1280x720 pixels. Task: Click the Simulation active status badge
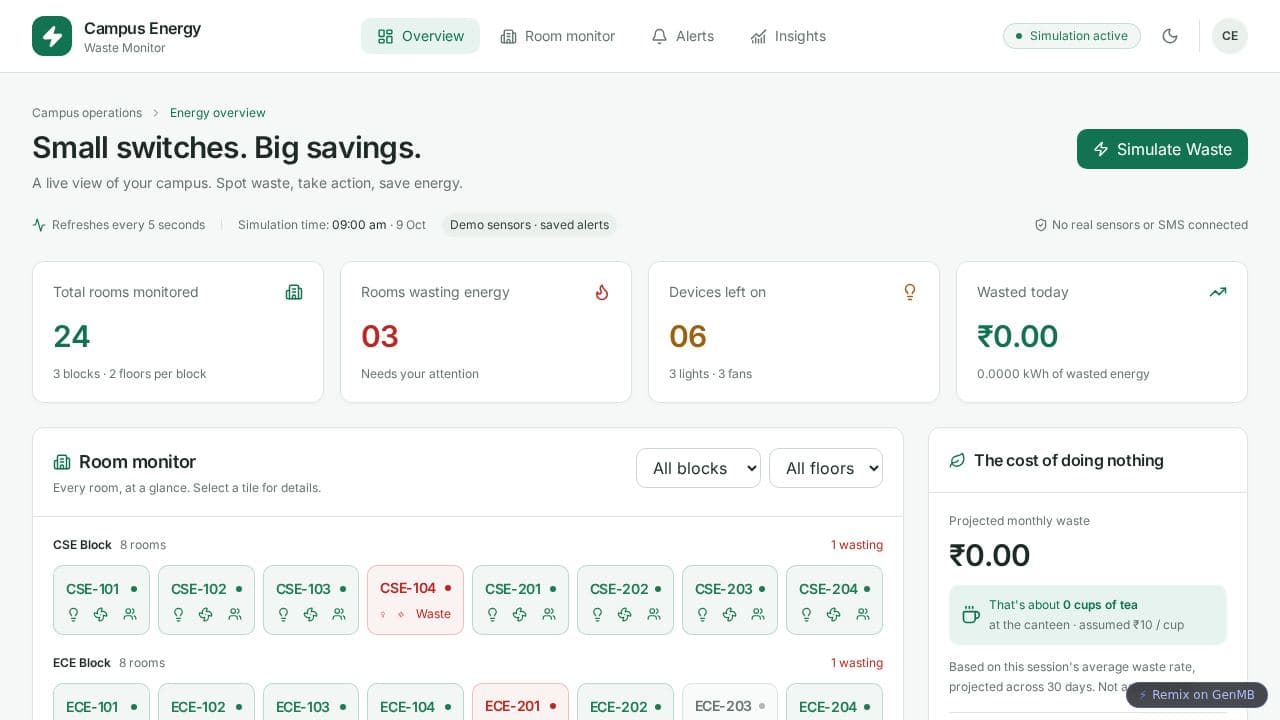[x=1072, y=36]
